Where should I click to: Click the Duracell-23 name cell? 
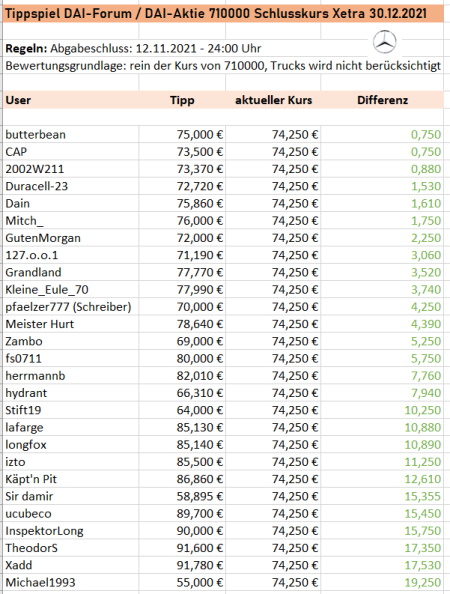[71, 186]
